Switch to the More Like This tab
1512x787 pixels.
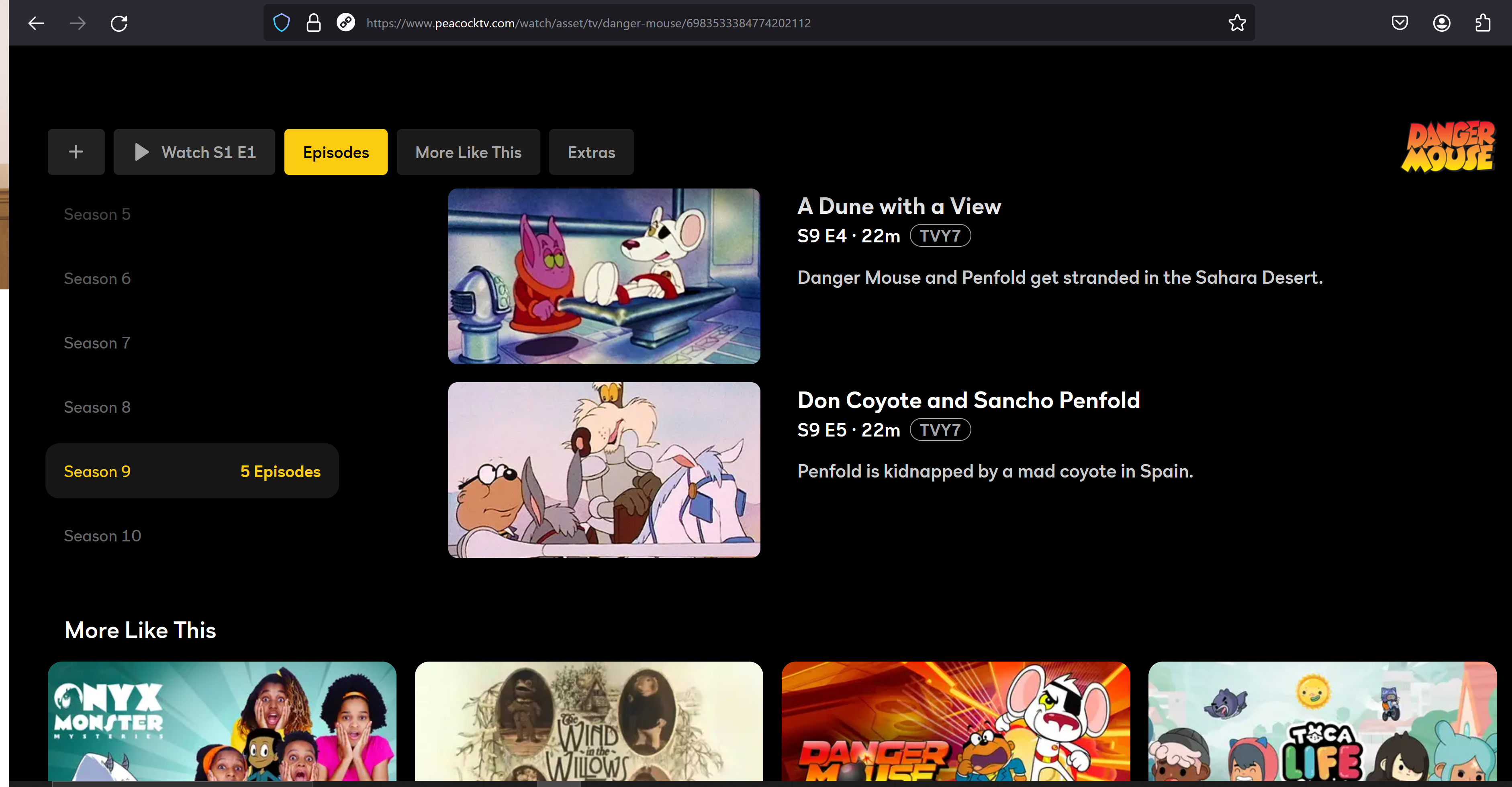(468, 152)
